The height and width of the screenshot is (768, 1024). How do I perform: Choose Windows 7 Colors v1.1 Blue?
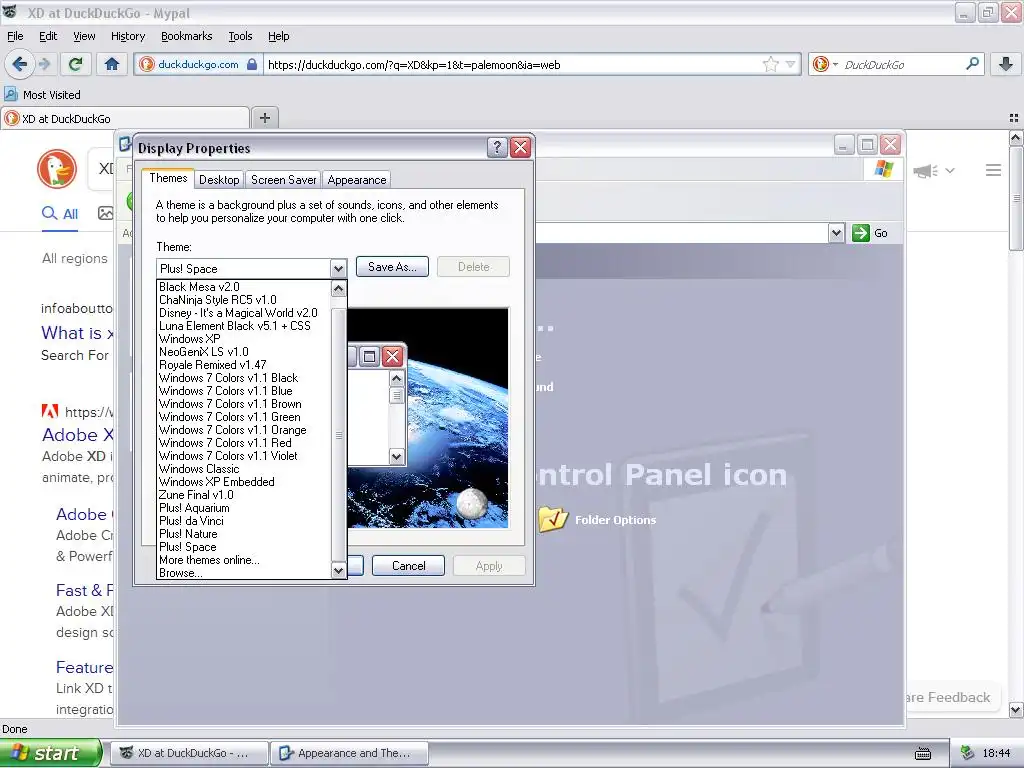(244, 391)
